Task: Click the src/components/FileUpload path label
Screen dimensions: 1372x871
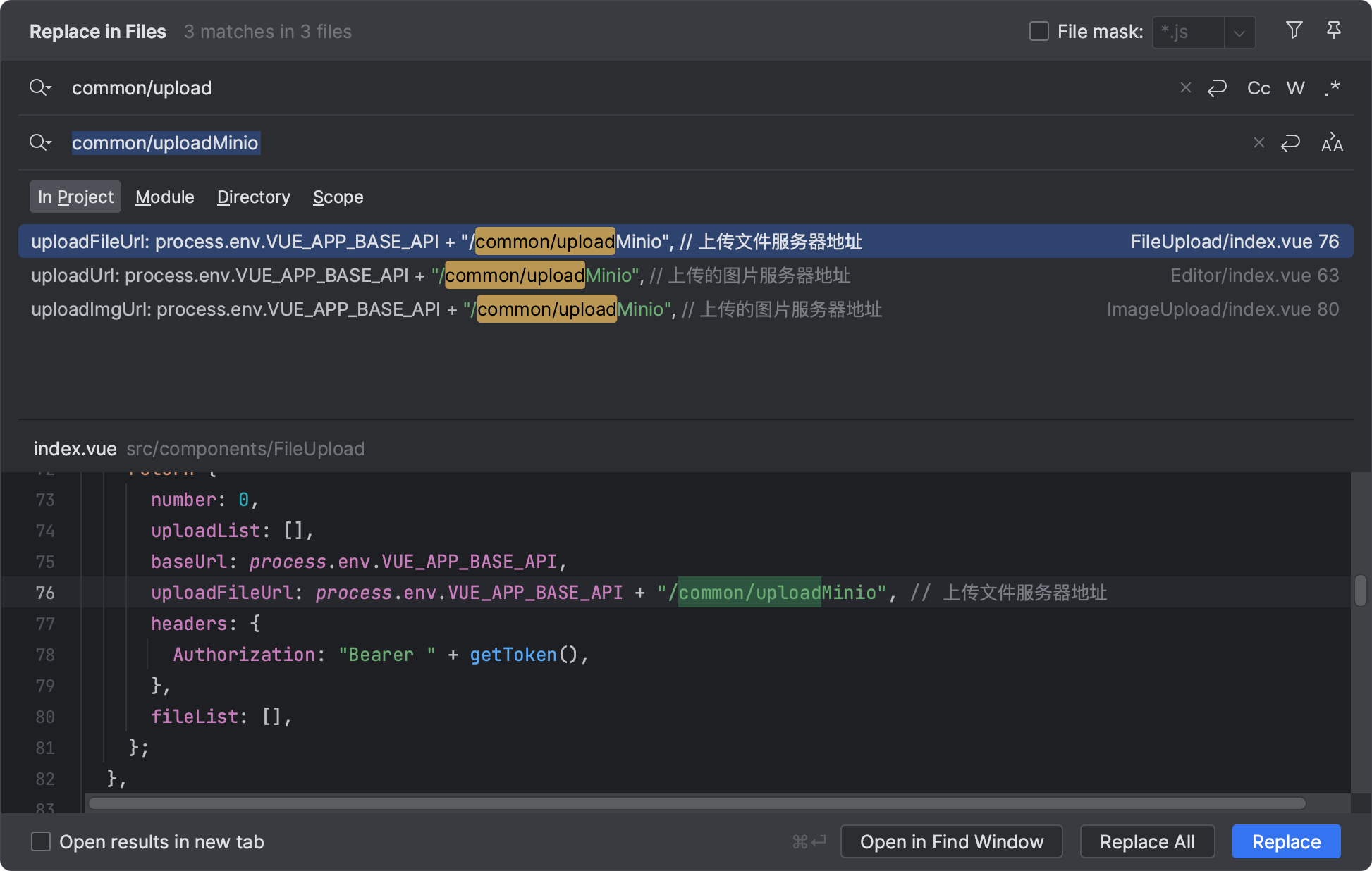Action: pyautogui.click(x=245, y=448)
